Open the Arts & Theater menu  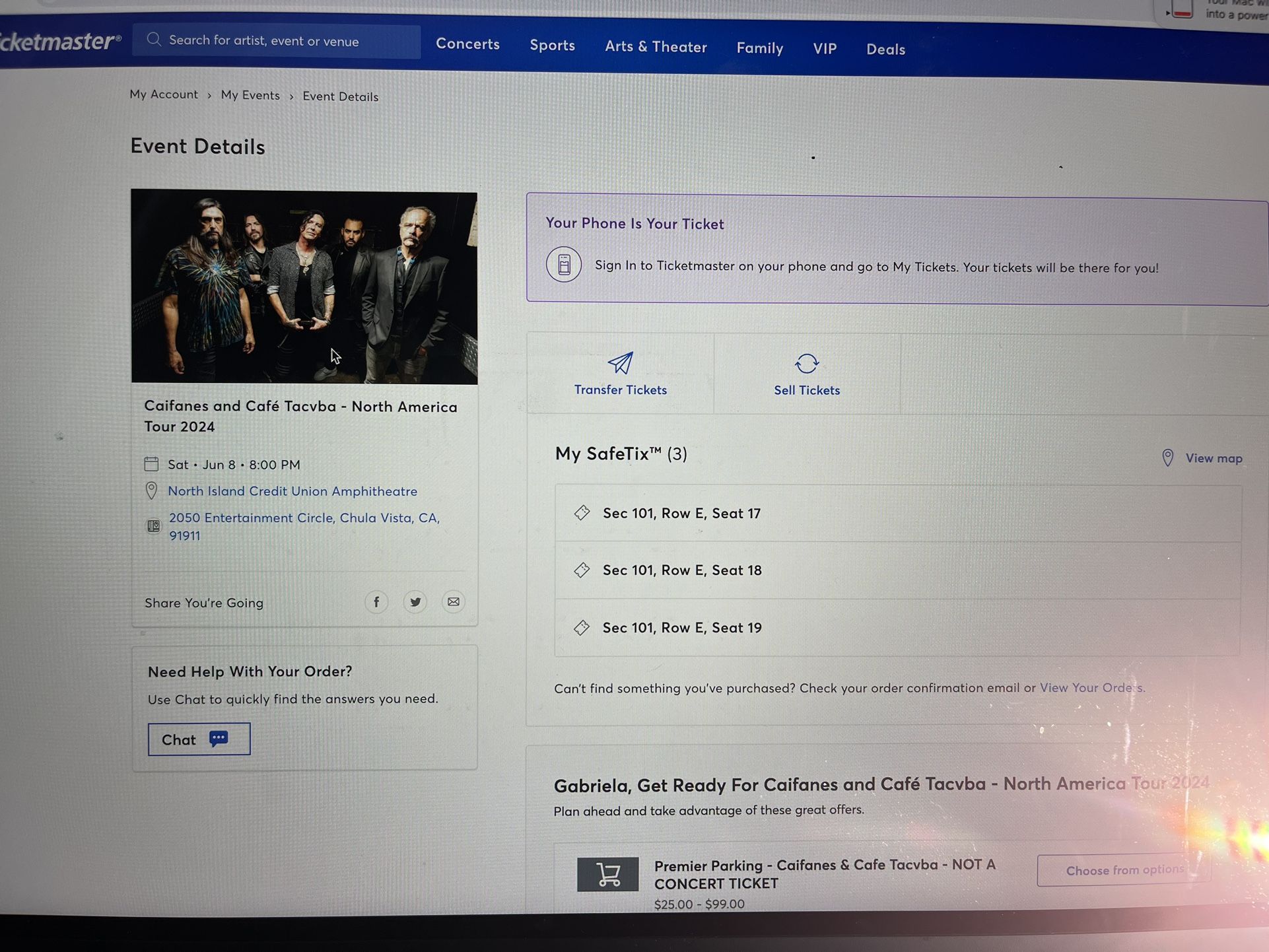(656, 46)
